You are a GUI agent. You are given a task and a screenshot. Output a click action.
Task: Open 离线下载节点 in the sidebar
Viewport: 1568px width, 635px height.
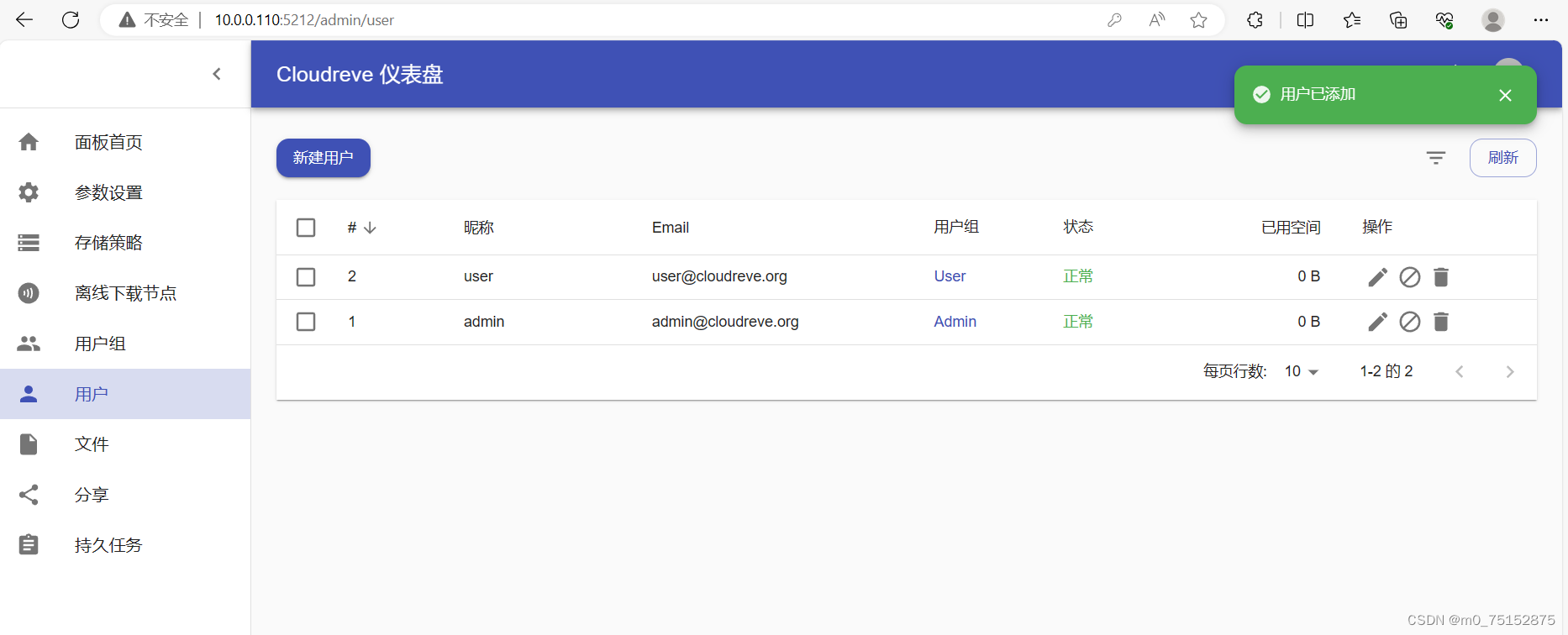125,293
